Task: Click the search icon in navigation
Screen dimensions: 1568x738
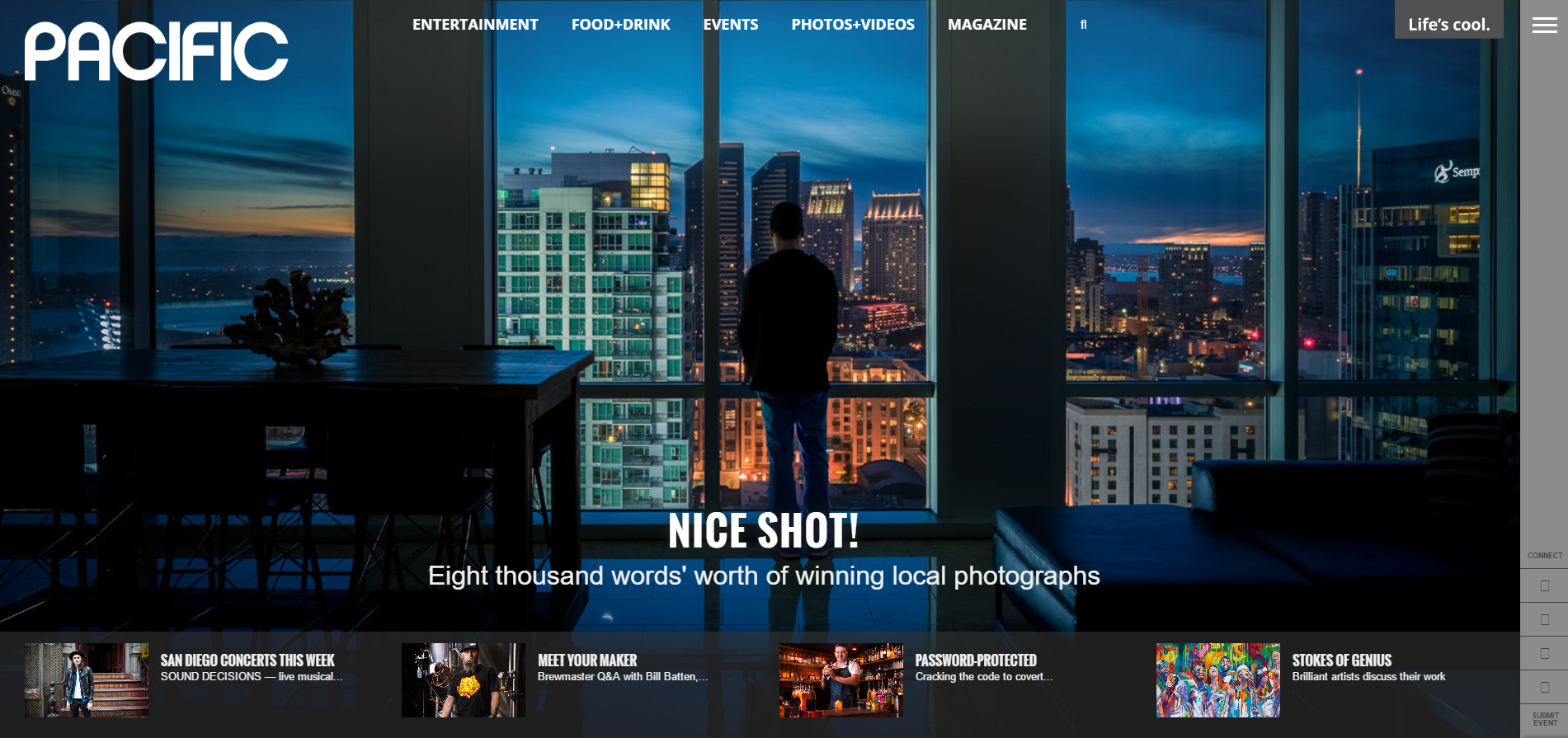Action: pyautogui.click(x=1083, y=25)
